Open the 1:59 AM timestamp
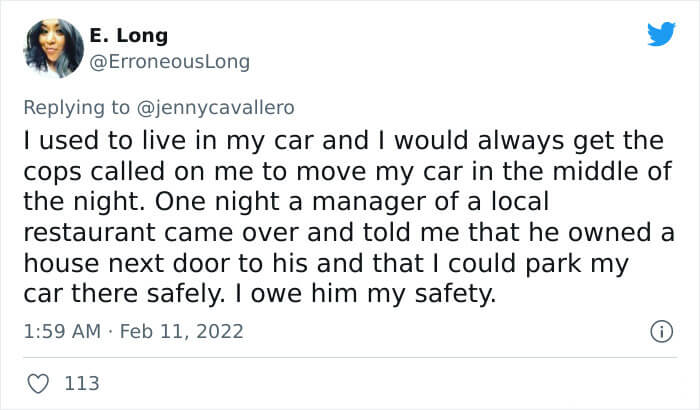The height and width of the screenshot is (410, 700). pos(62,331)
